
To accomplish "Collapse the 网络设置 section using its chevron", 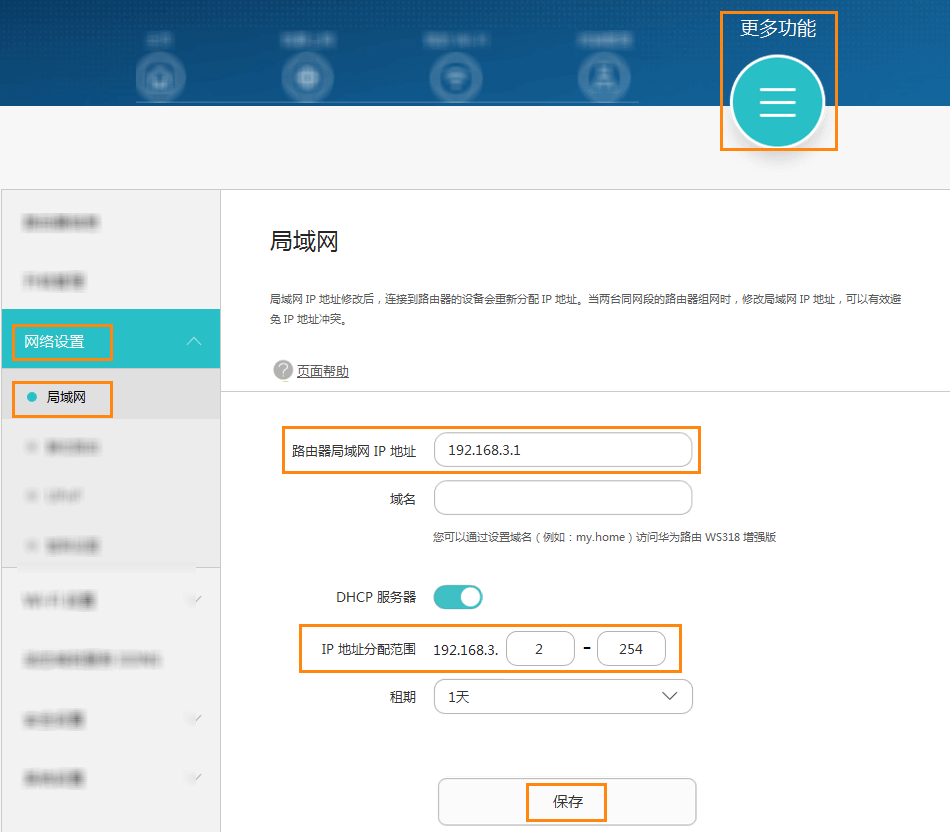I will pyautogui.click(x=194, y=341).
